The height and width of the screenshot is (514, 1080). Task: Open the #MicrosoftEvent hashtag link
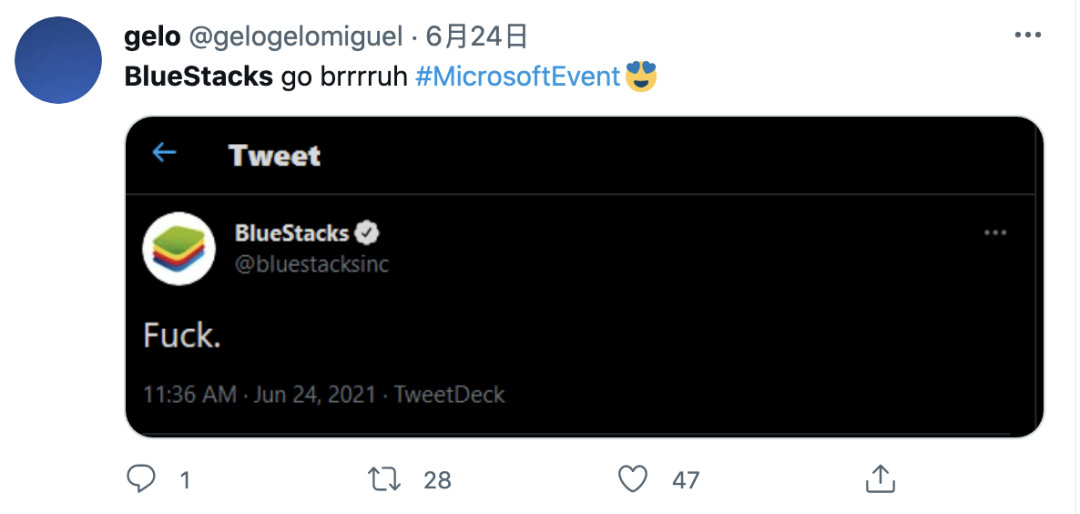[x=519, y=76]
